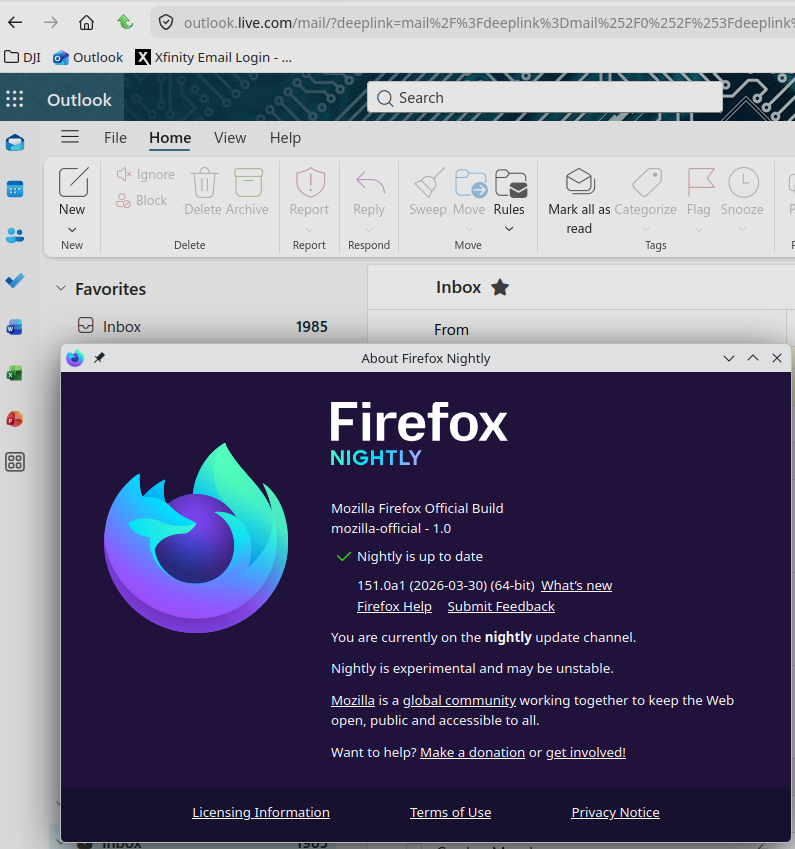Switch to the View ribbon tab
Viewport: 795px width, 849px height.
(x=230, y=138)
